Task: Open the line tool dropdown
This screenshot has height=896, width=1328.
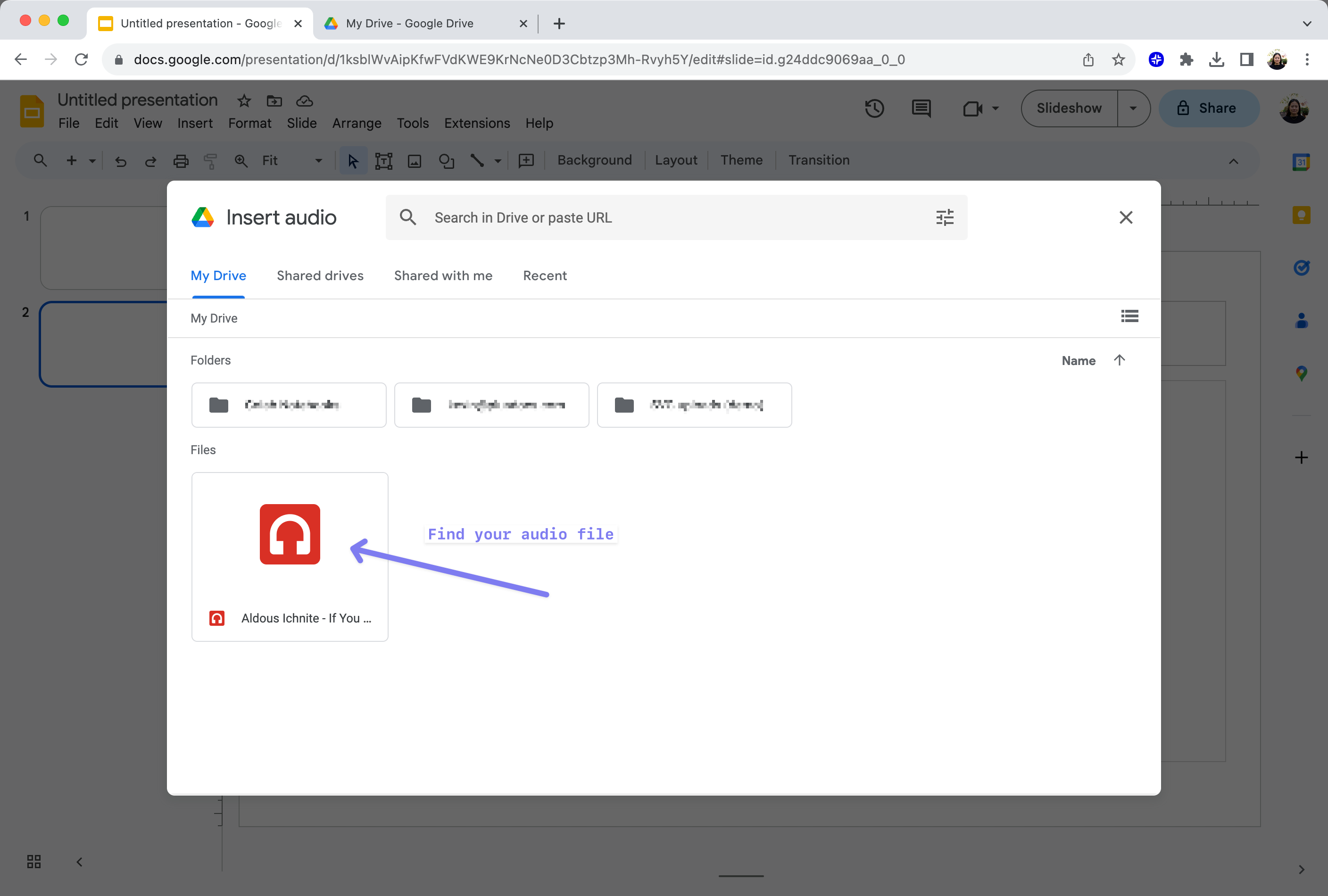Action: pos(497,160)
